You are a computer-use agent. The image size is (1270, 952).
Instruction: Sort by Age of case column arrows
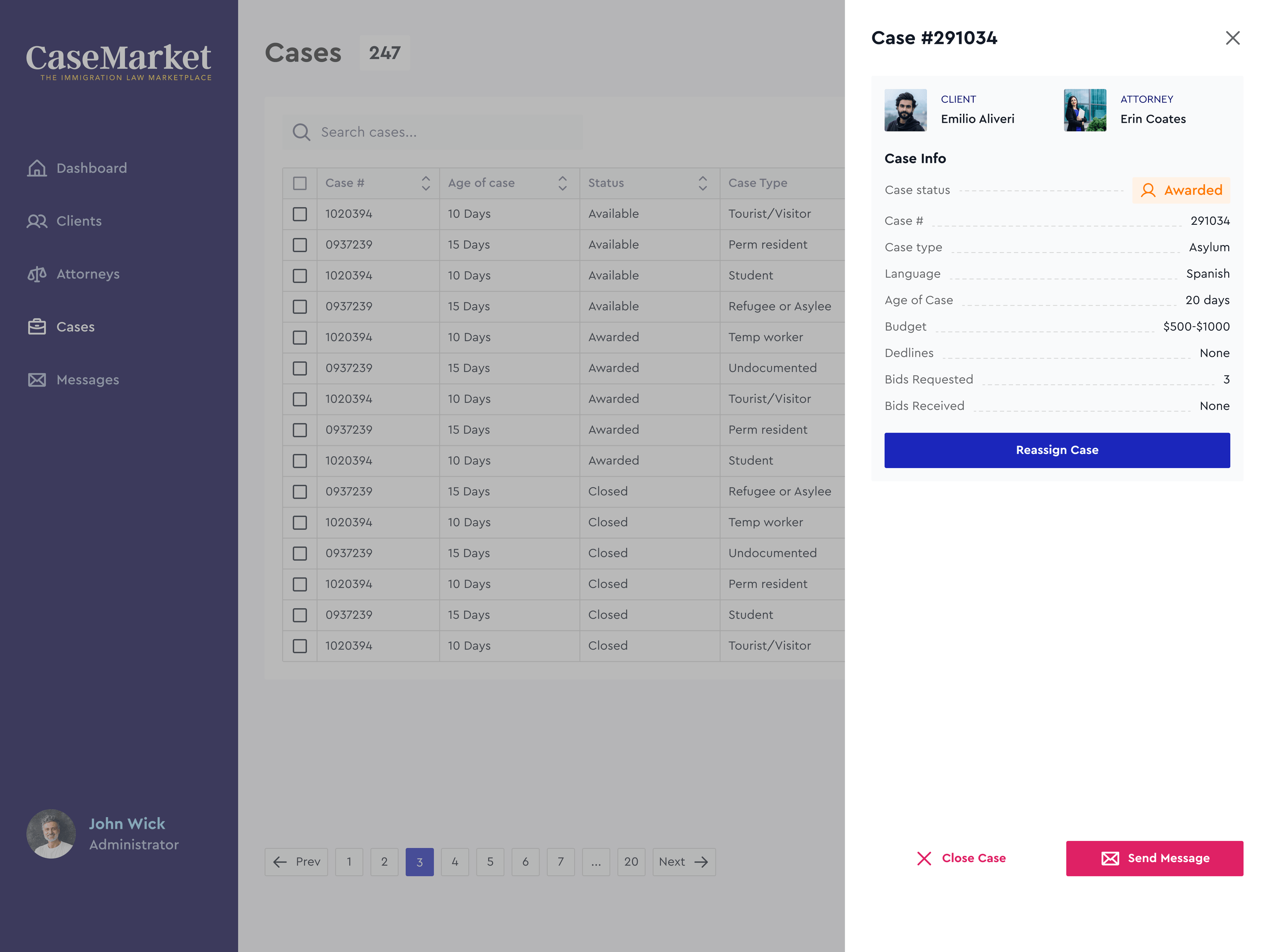pos(563,183)
